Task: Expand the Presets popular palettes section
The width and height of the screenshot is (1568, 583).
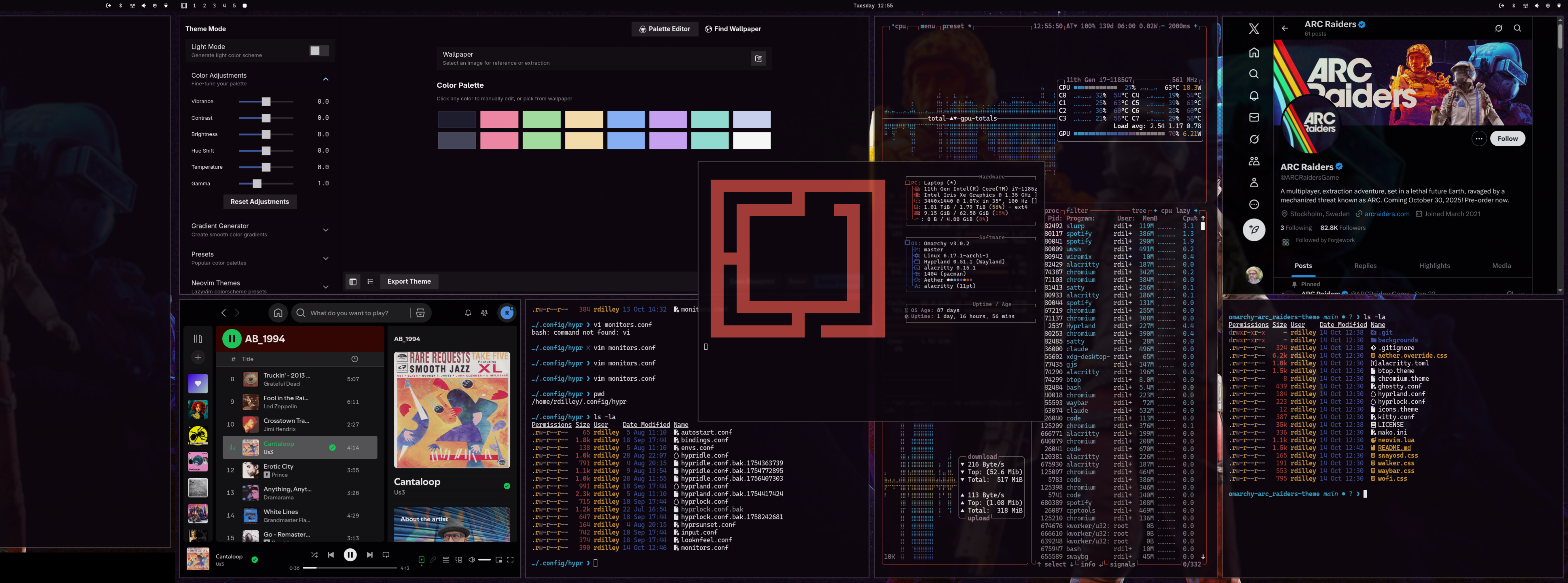Action: (326, 258)
